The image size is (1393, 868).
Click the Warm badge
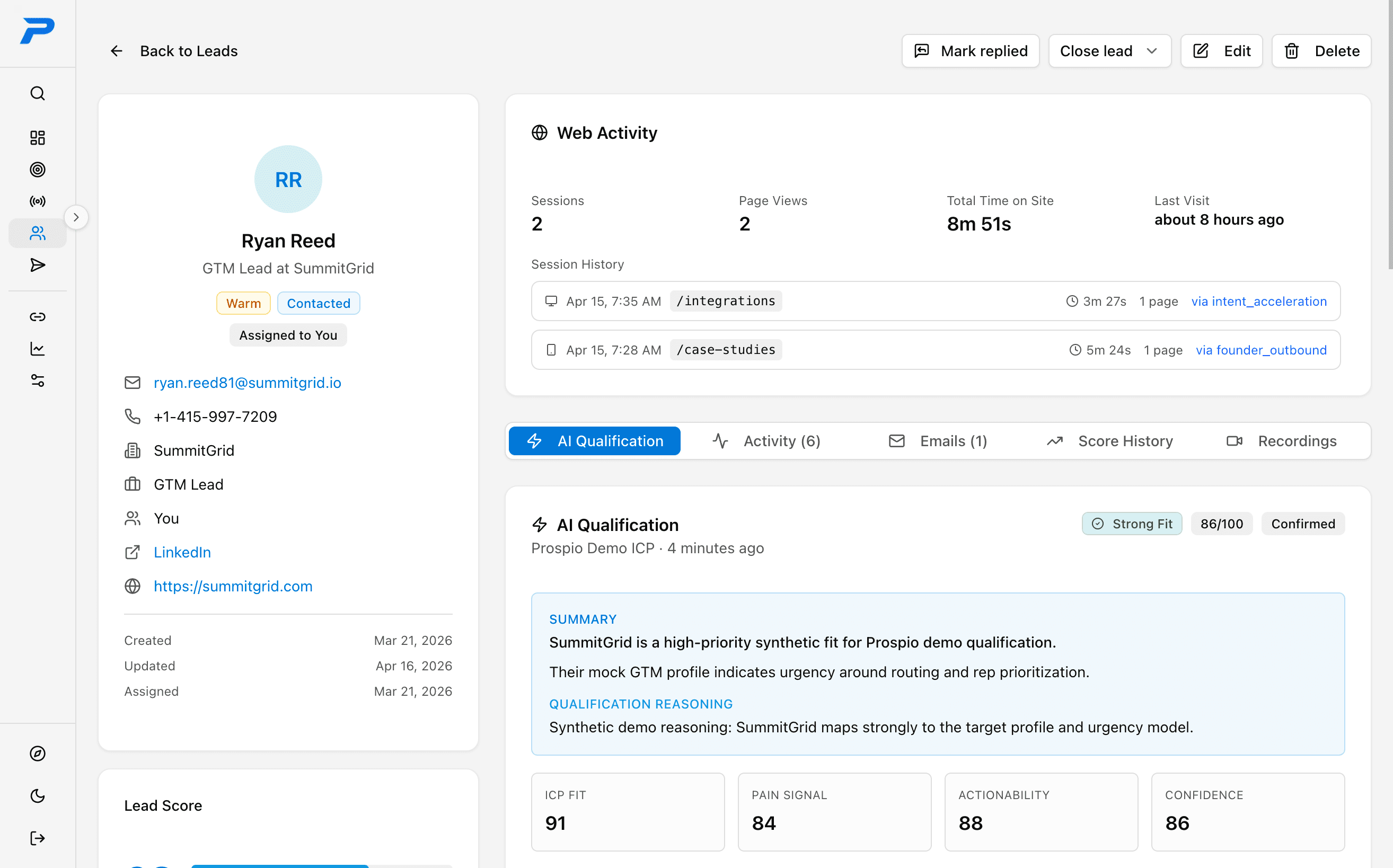[243, 303]
